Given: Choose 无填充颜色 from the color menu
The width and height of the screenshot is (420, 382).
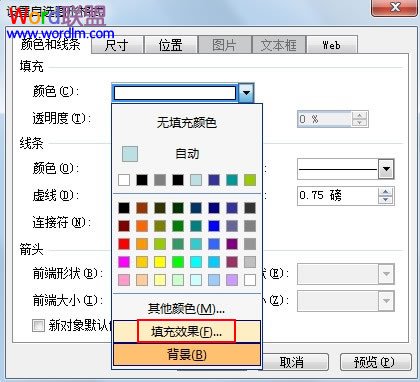Looking at the screenshot, I should (187, 123).
